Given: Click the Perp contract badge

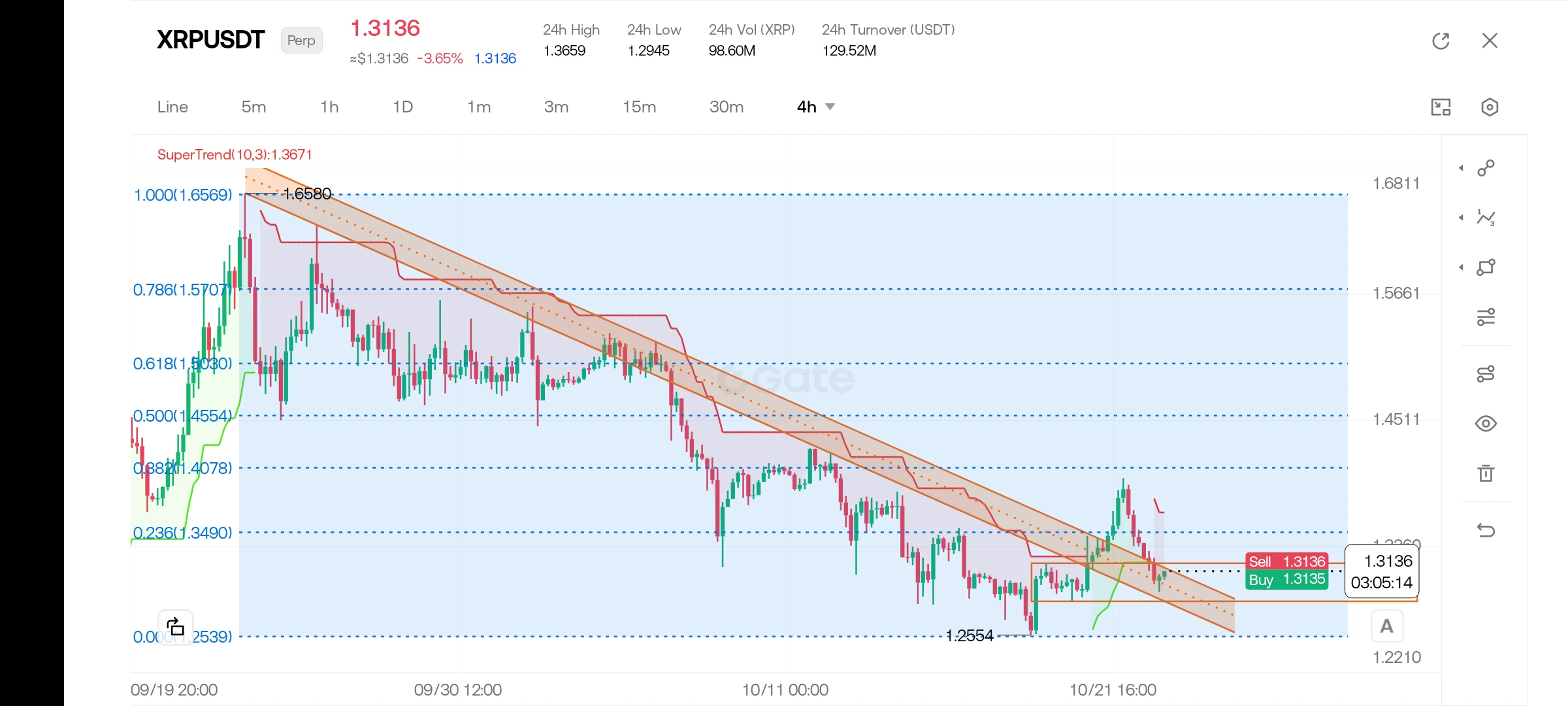Looking at the screenshot, I should (x=301, y=41).
